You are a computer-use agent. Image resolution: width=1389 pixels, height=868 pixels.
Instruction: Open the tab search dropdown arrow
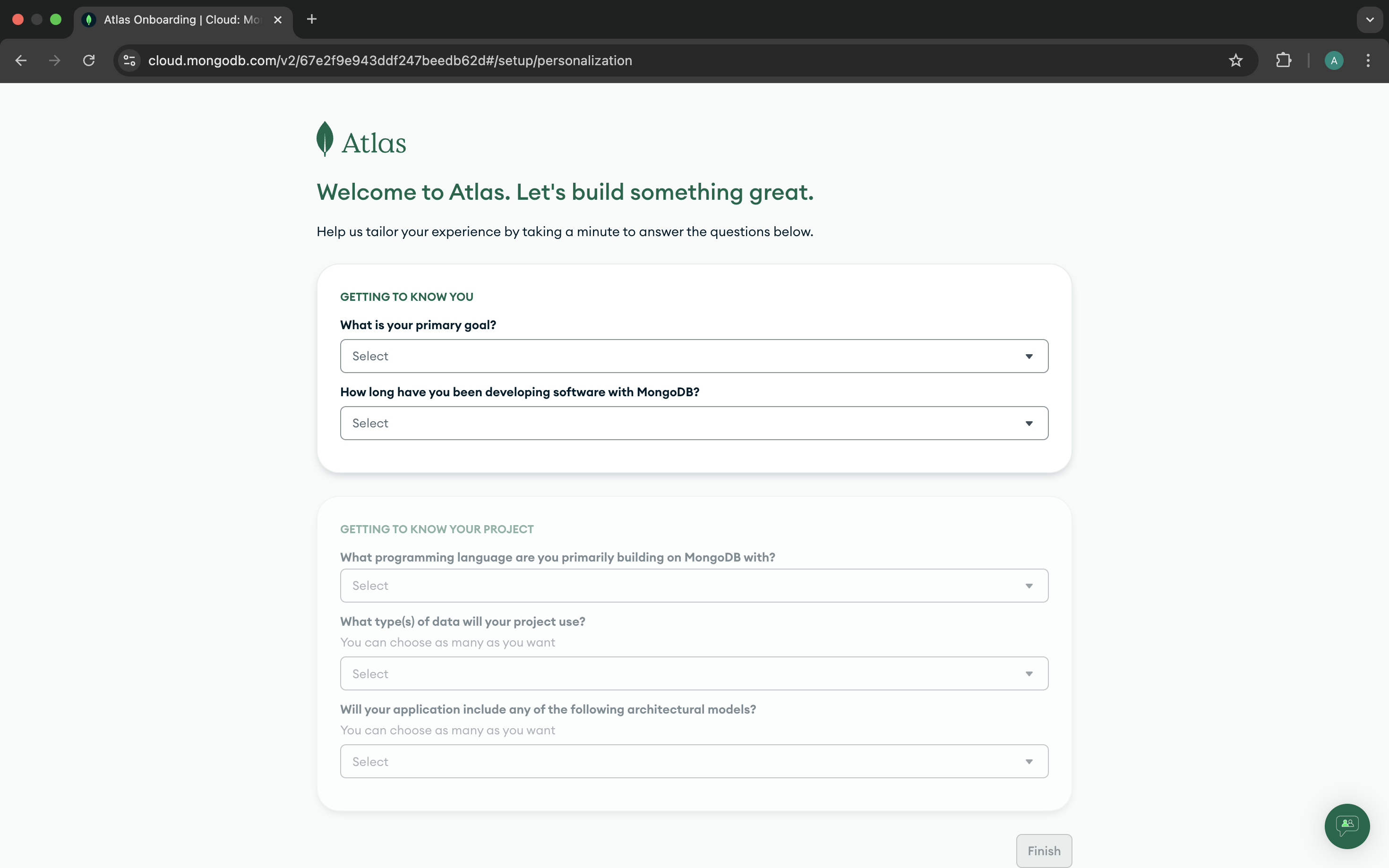click(1370, 19)
